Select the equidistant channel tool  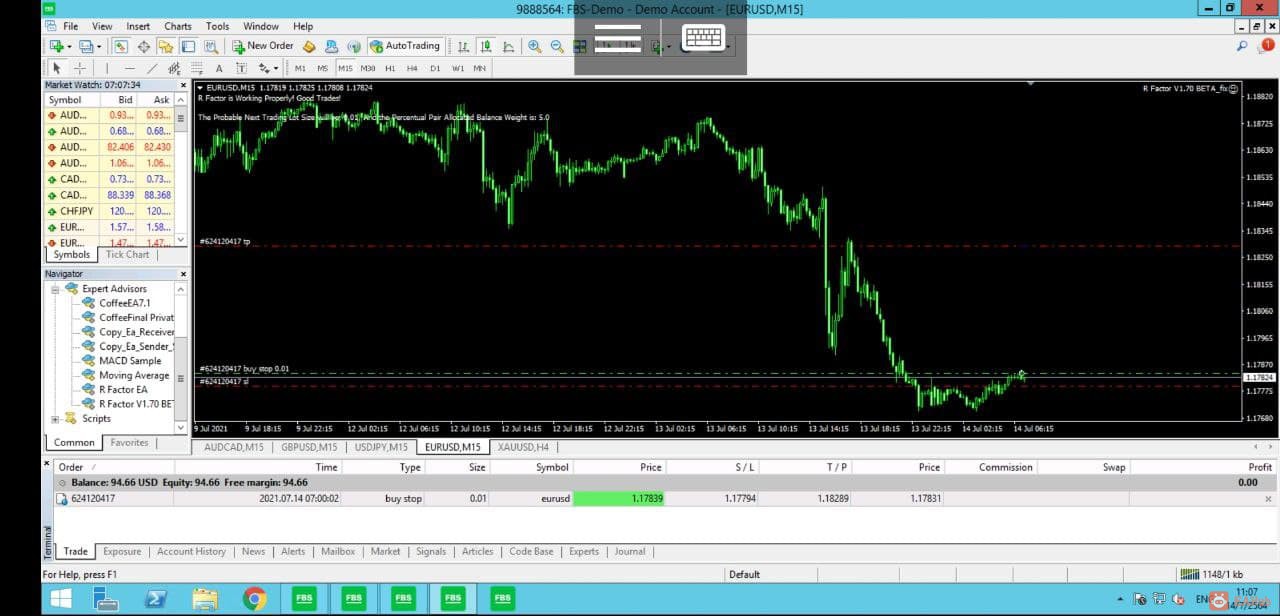point(174,68)
